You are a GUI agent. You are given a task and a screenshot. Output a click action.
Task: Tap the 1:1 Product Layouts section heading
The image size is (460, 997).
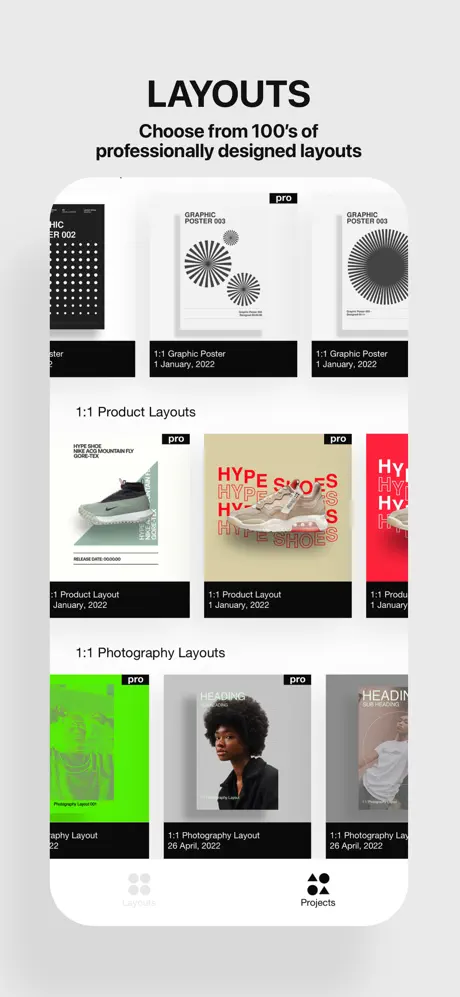[x=136, y=412]
